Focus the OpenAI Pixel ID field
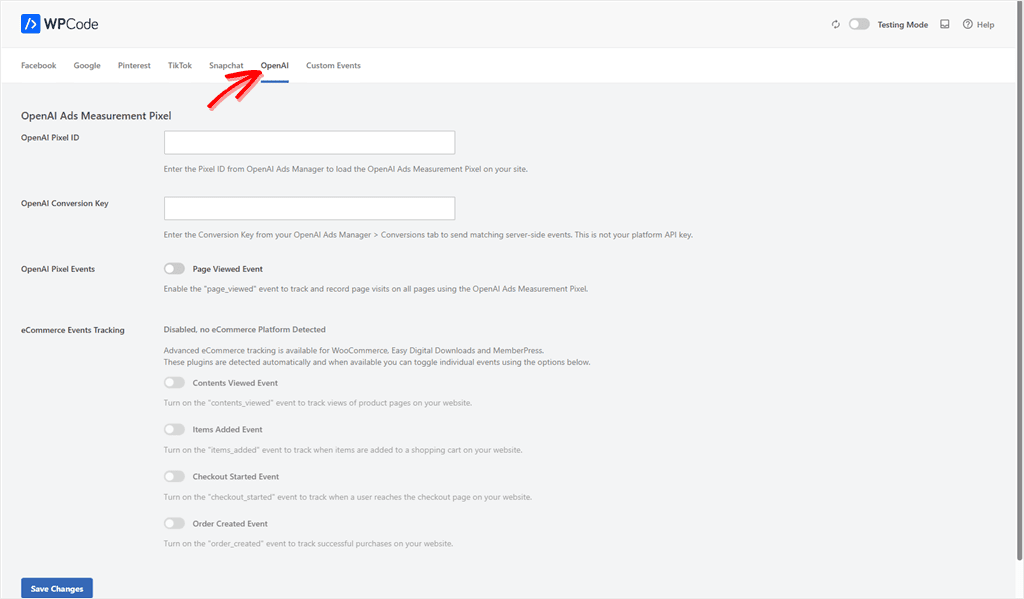Screen dimensions: 1024x599 click(x=310, y=142)
